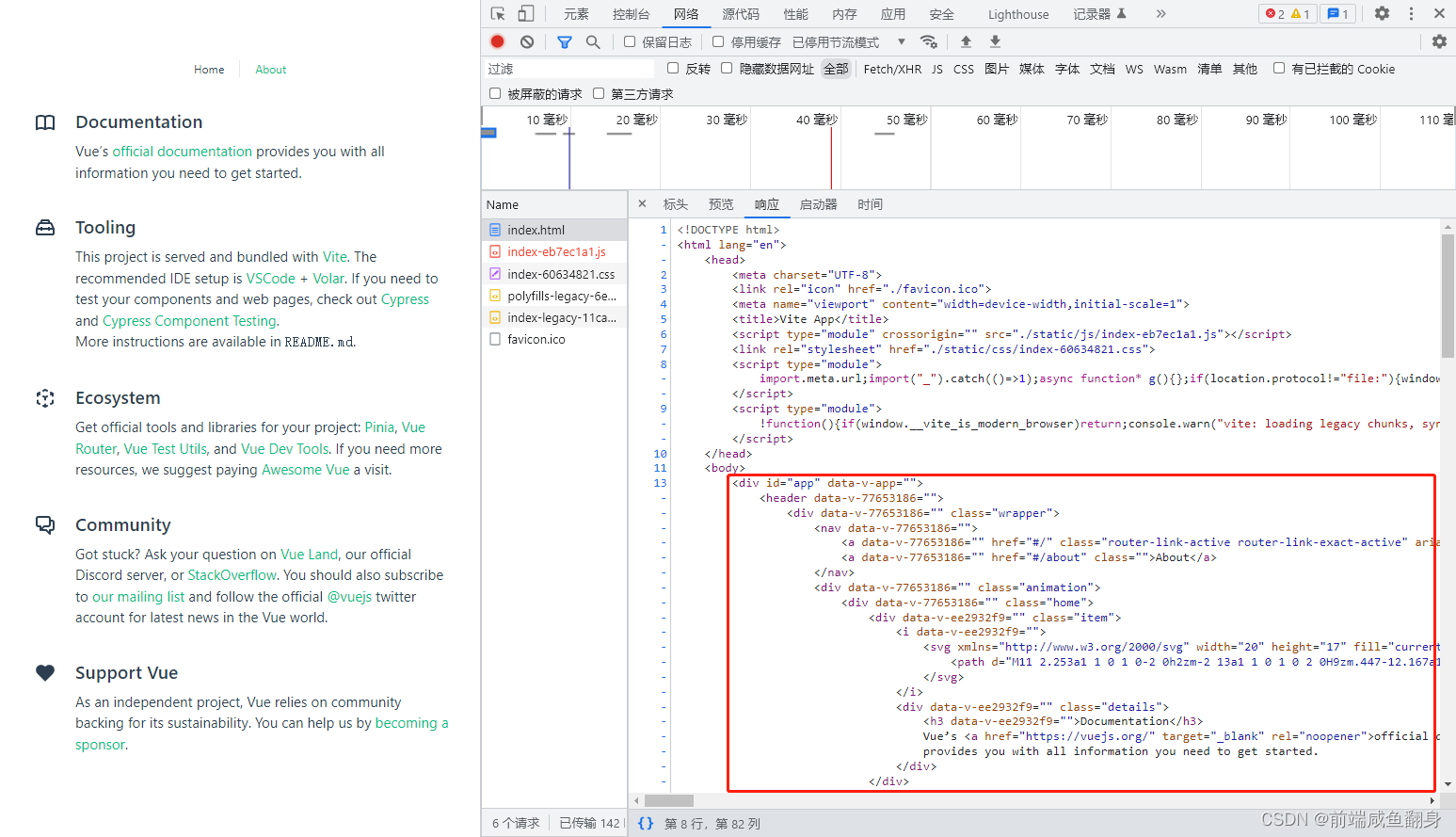Open the Home nav link
Screen dimensions: 1456x837
pyautogui.click(x=209, y=70)
